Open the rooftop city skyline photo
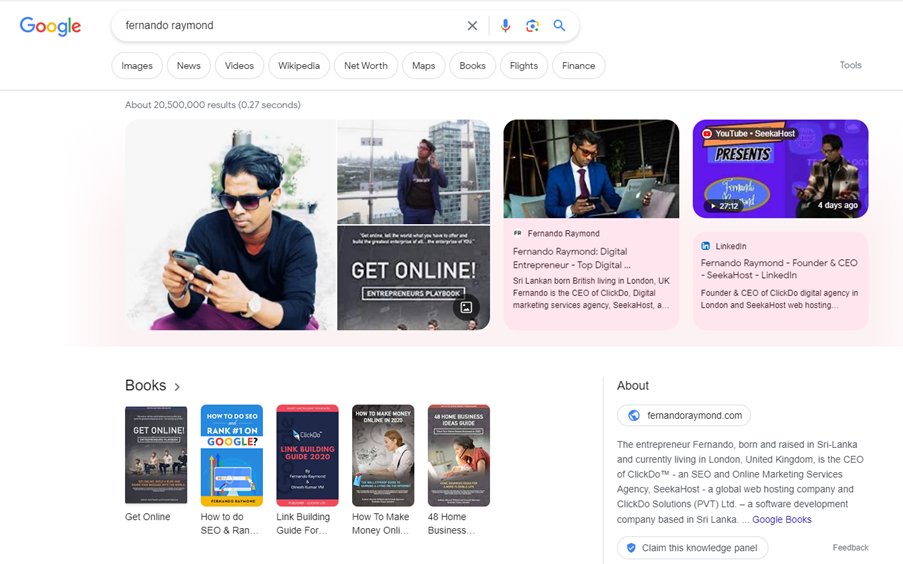This screenshot has height=564, width=903. 413,171
